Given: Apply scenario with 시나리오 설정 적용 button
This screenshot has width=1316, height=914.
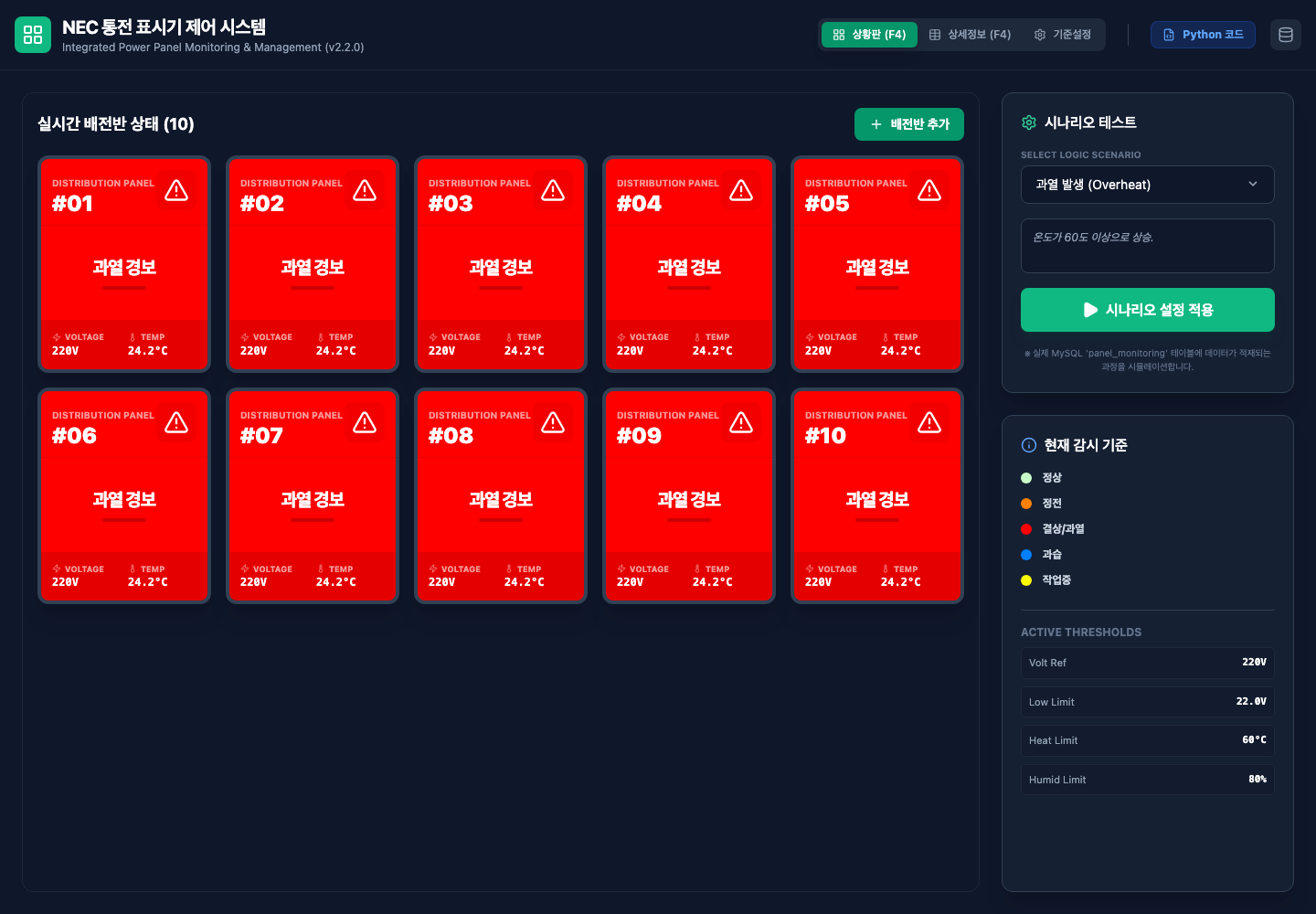Looking at the screenshot, I should [x=1148, y=310].
